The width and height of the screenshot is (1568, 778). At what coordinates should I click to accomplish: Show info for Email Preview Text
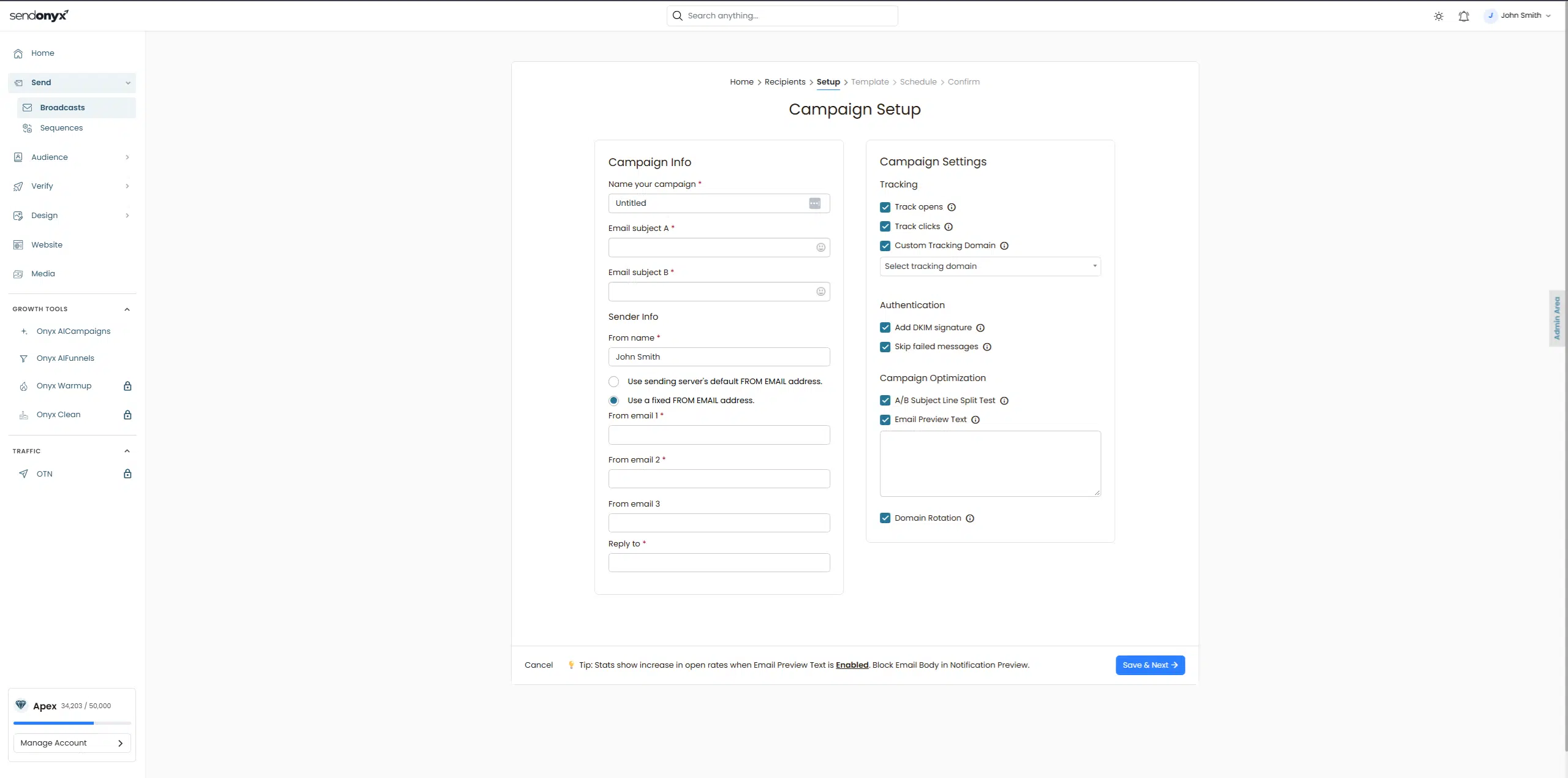coord(975,420)
